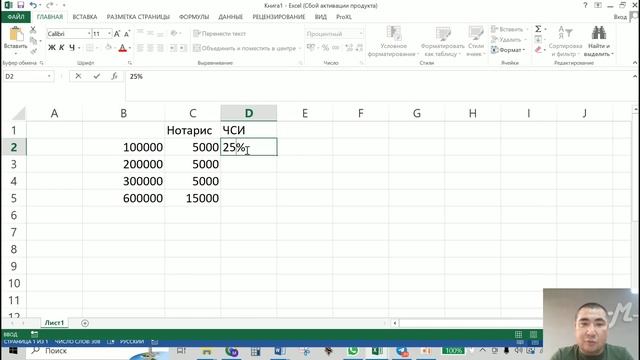Toggle Перенести текст wrap text
The width and height of the screenshot is (640, 360).
click(x=220, y=33)
